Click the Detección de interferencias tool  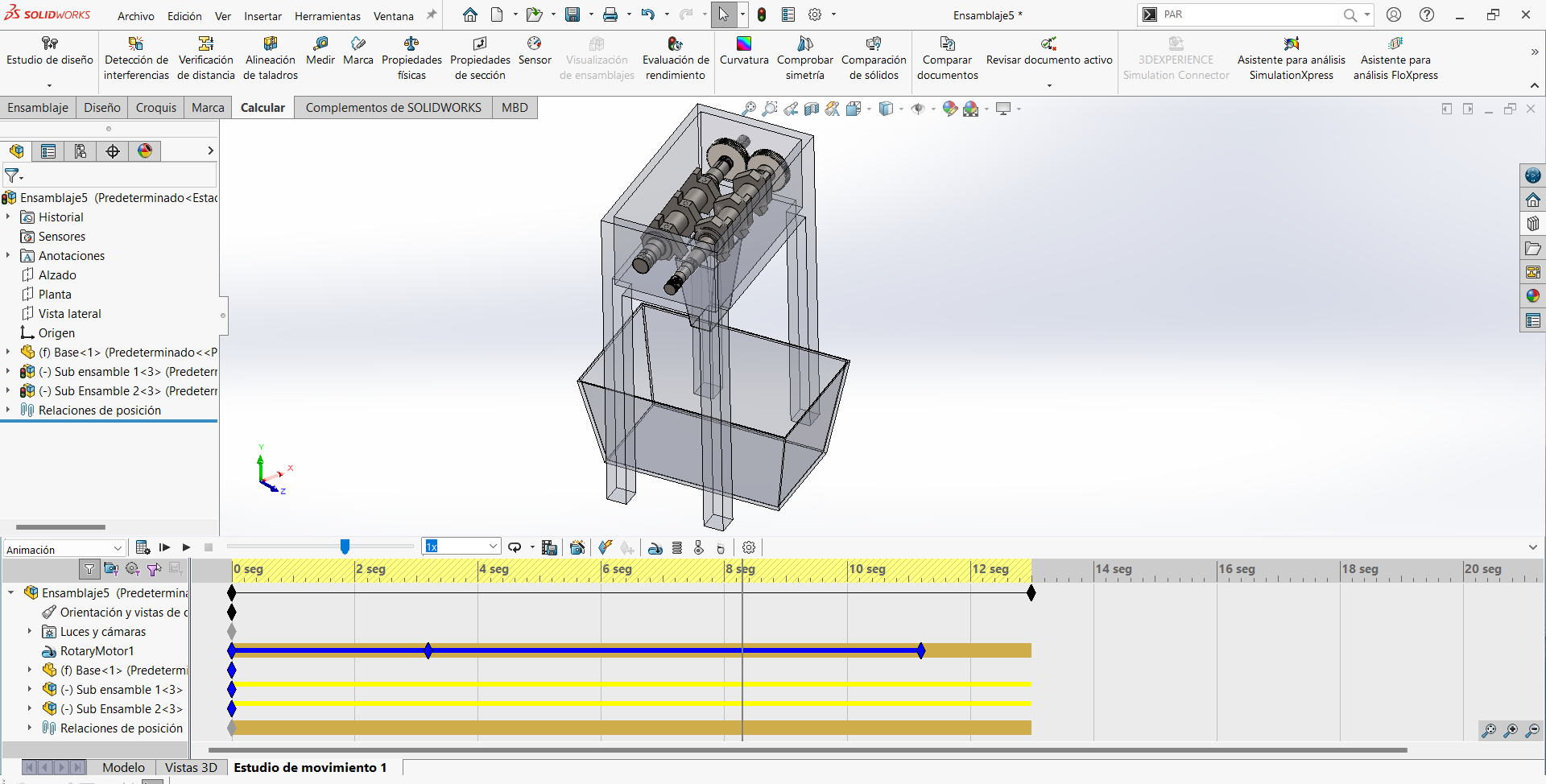tap(136, 58)
